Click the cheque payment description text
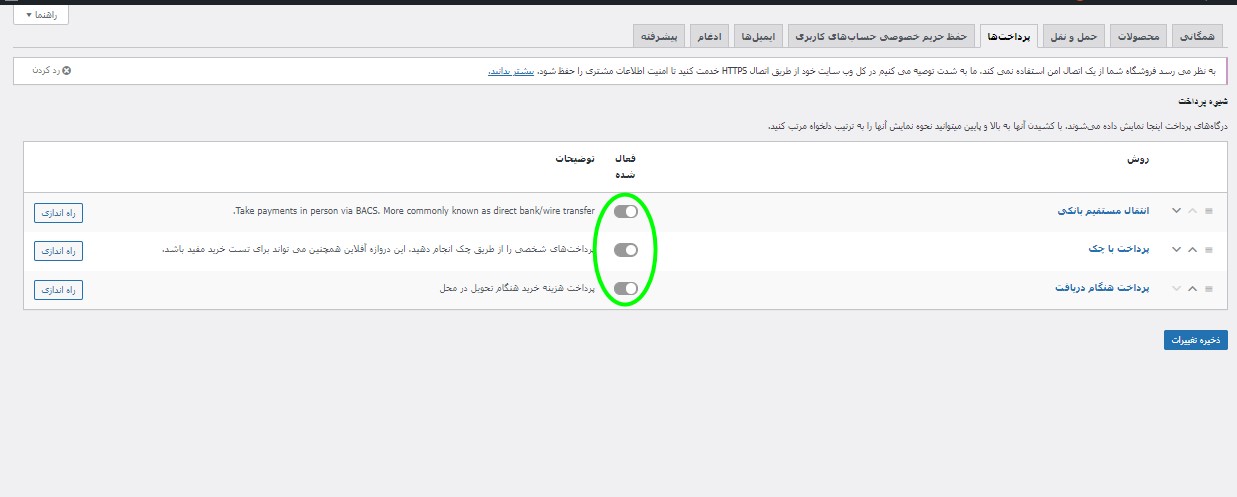Image resolution: width=1237 pixels, height=497 pixels. [x=379, y=249]
